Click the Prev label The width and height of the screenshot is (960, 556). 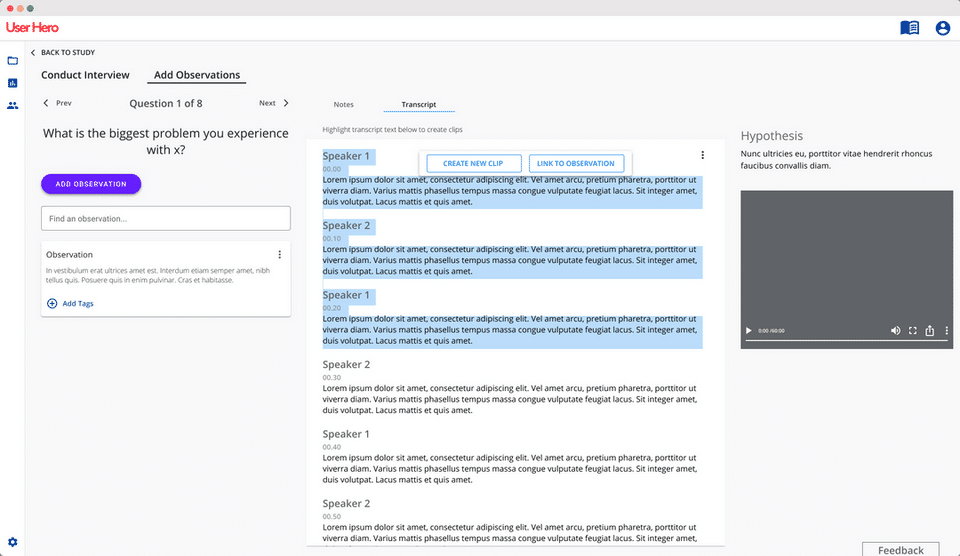coord(64,103)
